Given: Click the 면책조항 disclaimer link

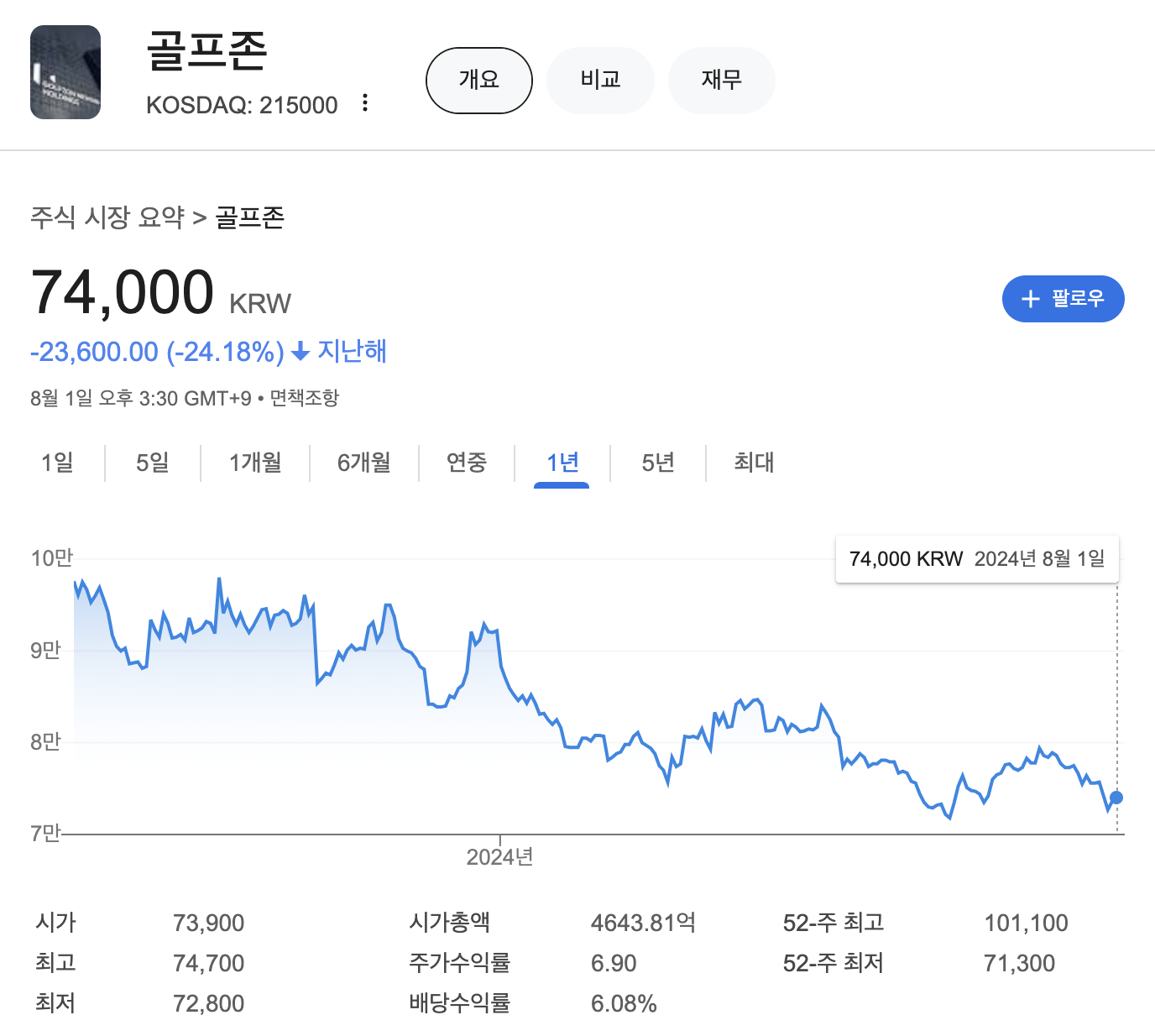Looking at the screenshot, I should click(304, 398).
